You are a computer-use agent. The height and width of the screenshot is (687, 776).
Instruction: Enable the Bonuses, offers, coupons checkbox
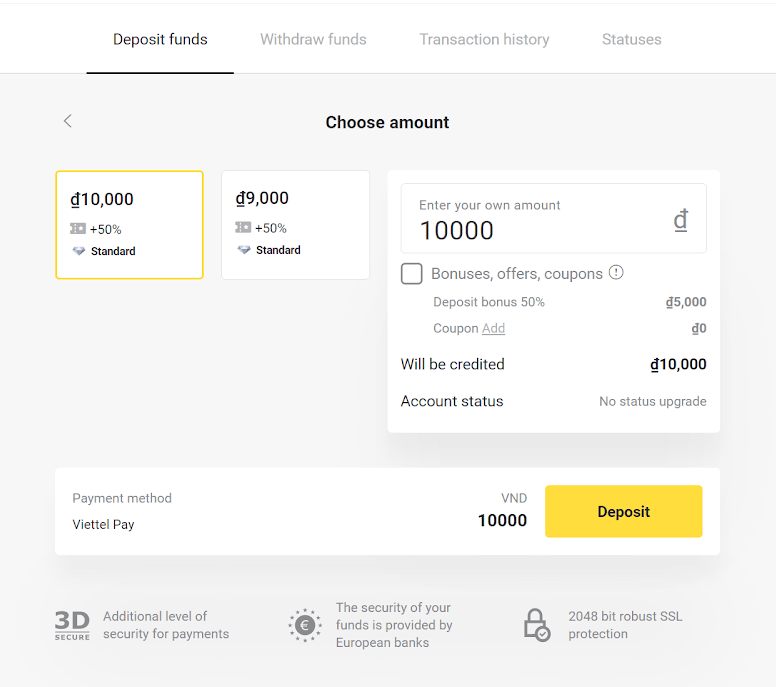coord(412,274)
